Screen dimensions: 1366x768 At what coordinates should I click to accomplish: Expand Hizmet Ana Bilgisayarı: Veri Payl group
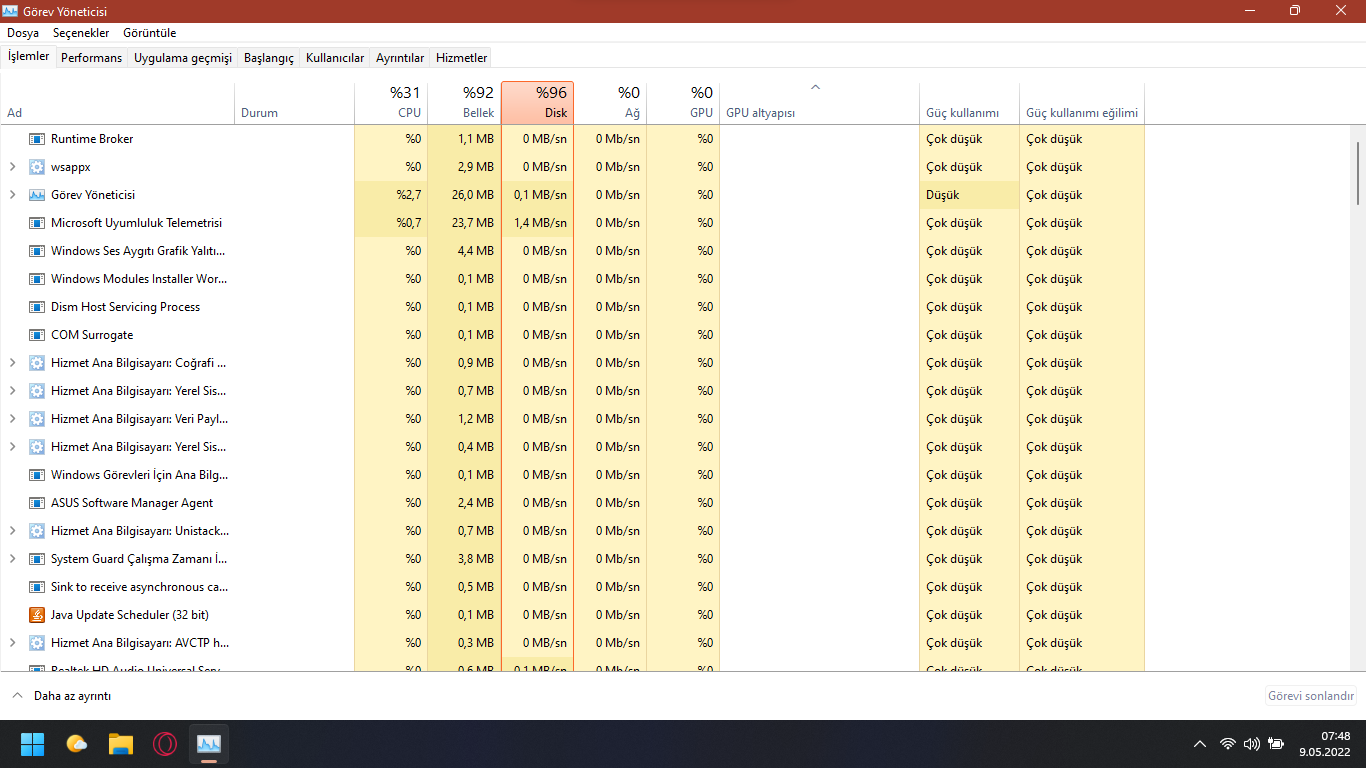[12, 419]
